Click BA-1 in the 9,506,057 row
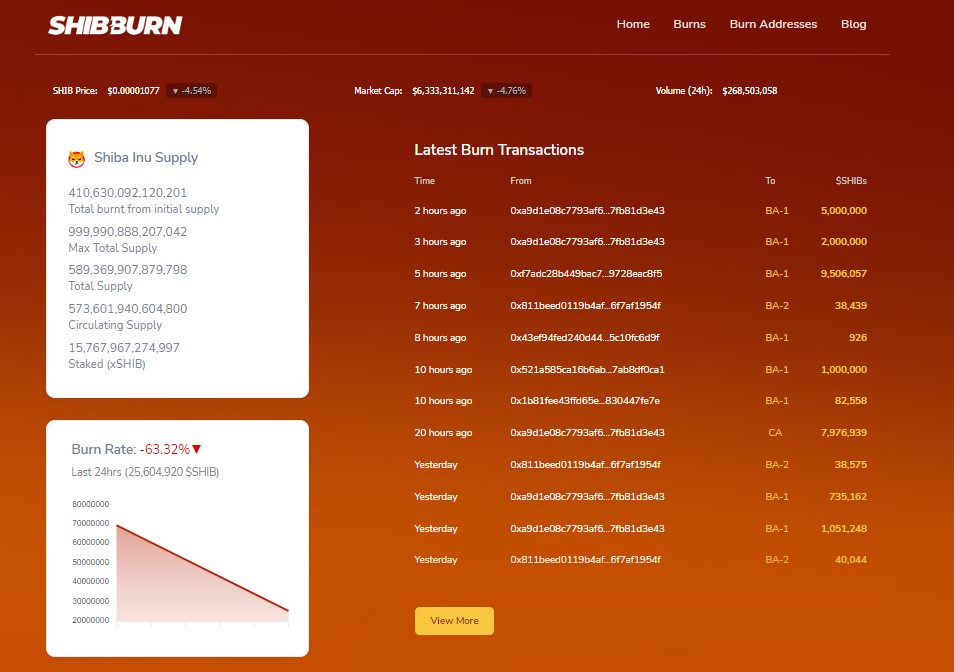The image size is (954, 672). (776, 274)
